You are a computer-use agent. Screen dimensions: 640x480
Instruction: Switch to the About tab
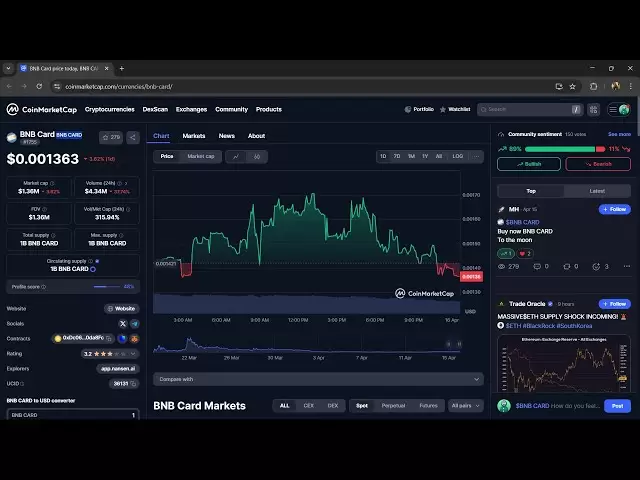tap(256, 136)
